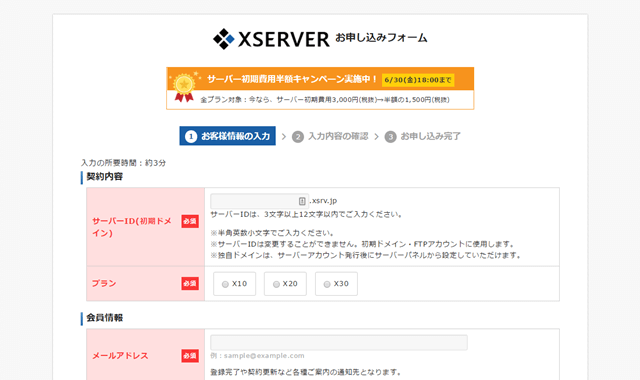
Task: Click step 1 お客様情報の入力 tab
Action: point(227,136)
